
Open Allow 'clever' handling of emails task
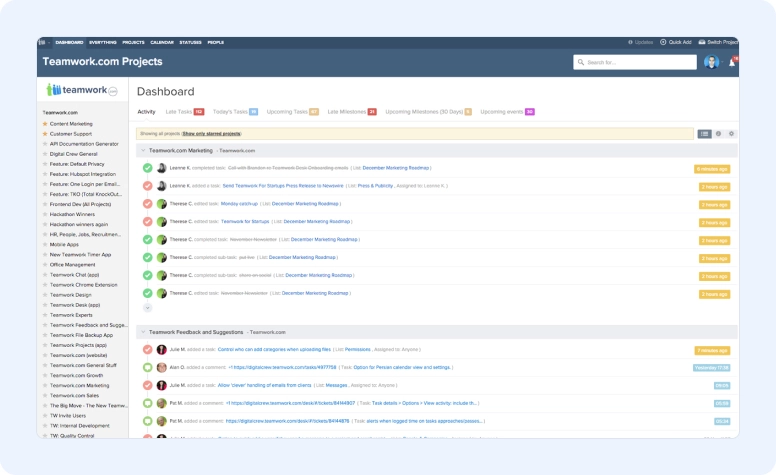point(264,385)
